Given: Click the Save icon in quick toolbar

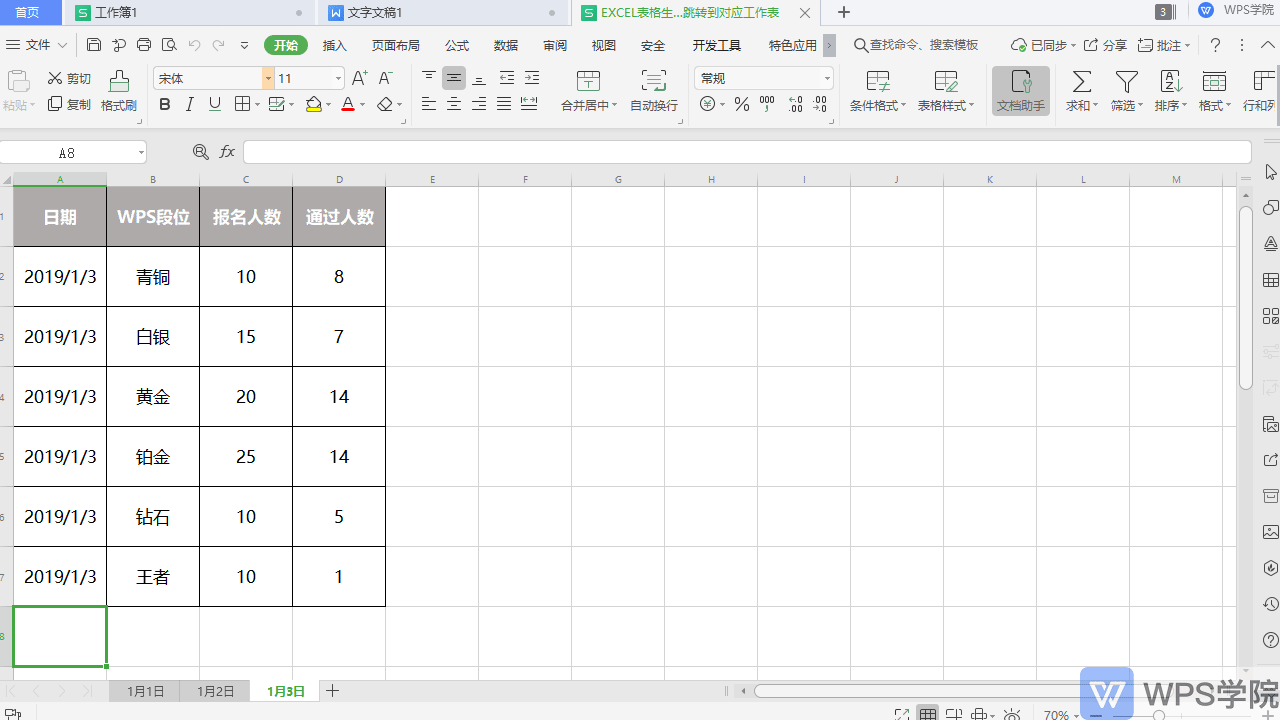Looking at the screenshot, I should coord(94,45).
